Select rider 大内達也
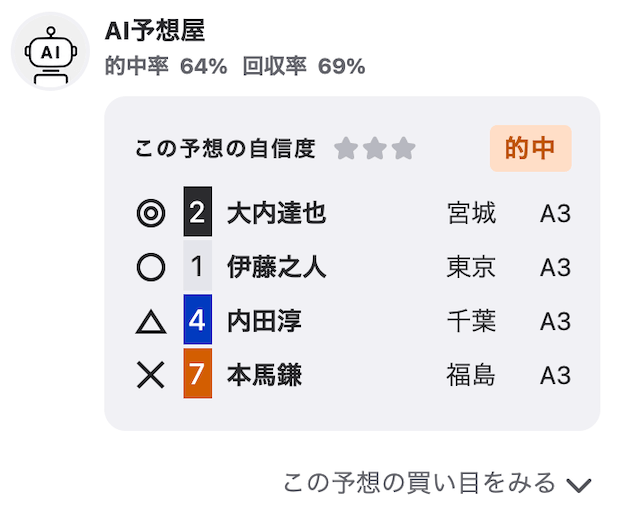 (x=276, y=213)
